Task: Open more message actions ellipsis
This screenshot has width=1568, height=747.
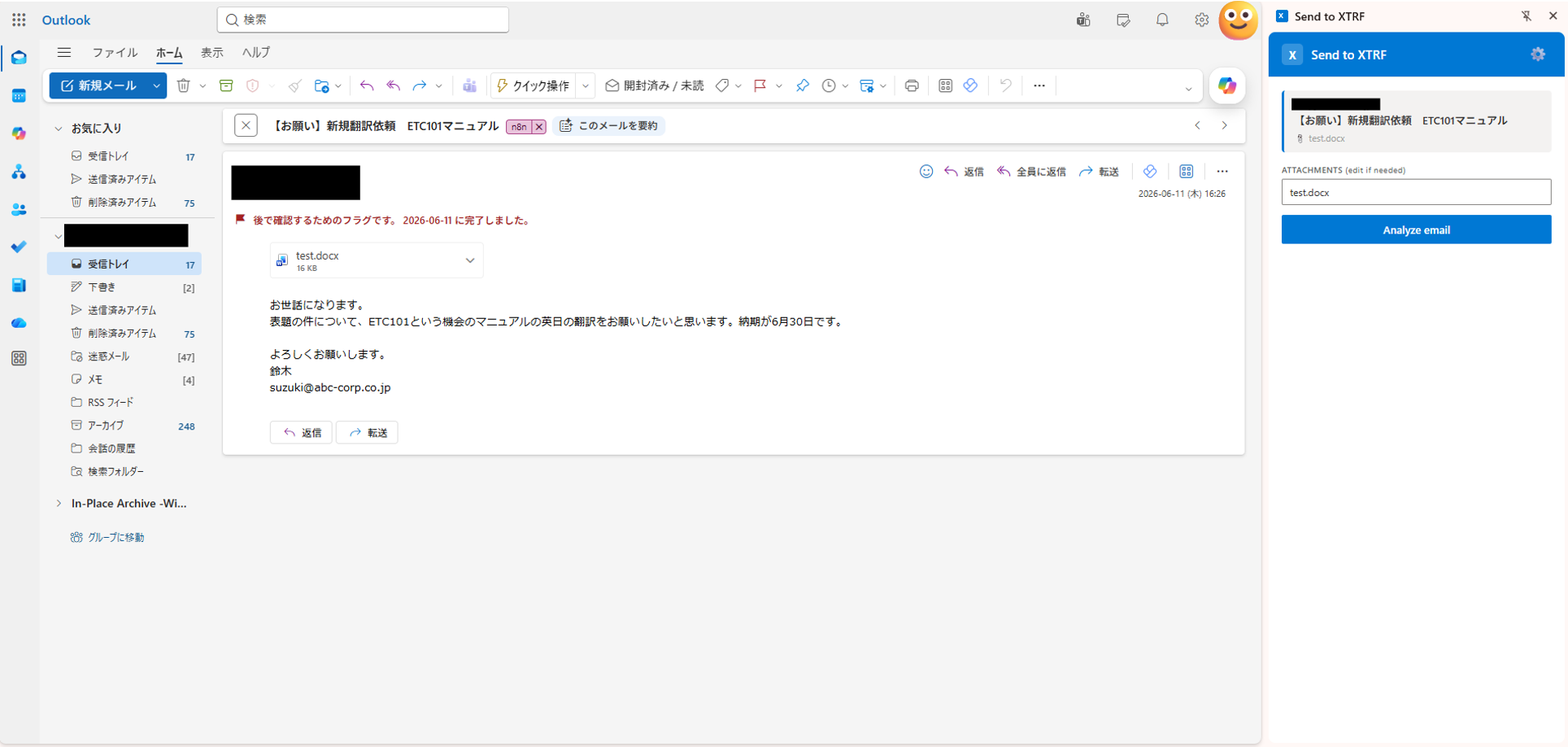Action: coord(1222,171)
